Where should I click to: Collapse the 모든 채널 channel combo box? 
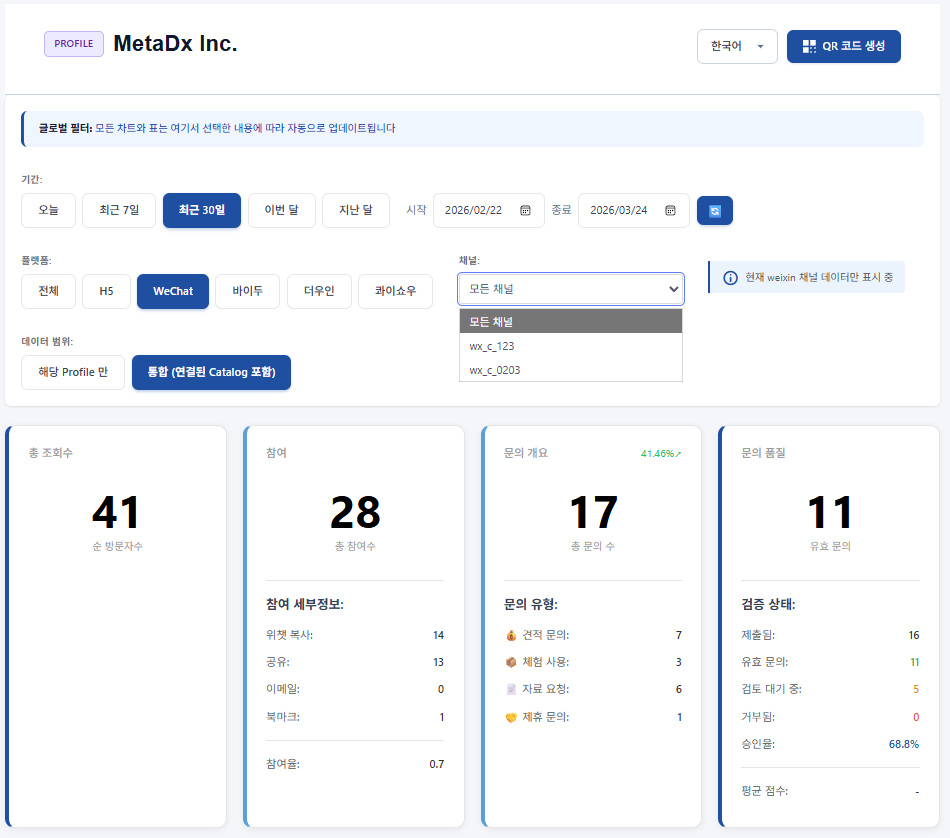pyautogui.click(x=571, y=289)
